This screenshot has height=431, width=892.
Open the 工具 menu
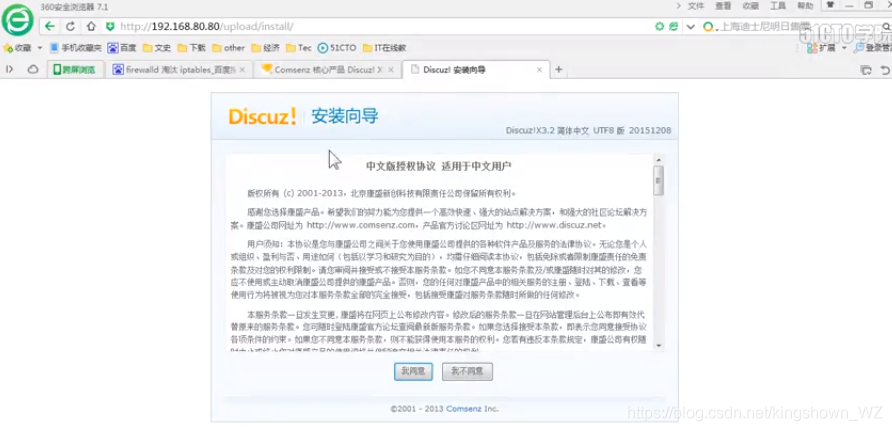(778, 6)
